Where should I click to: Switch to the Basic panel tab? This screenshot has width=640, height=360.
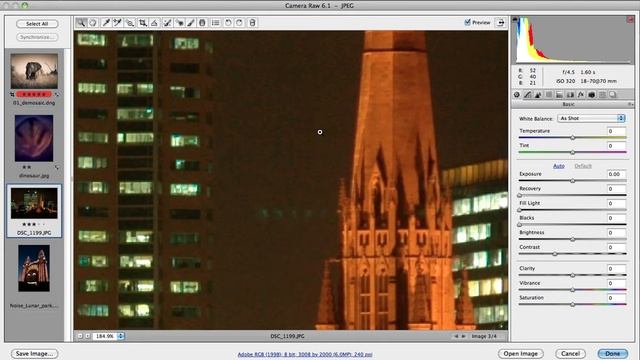point(517,95)
